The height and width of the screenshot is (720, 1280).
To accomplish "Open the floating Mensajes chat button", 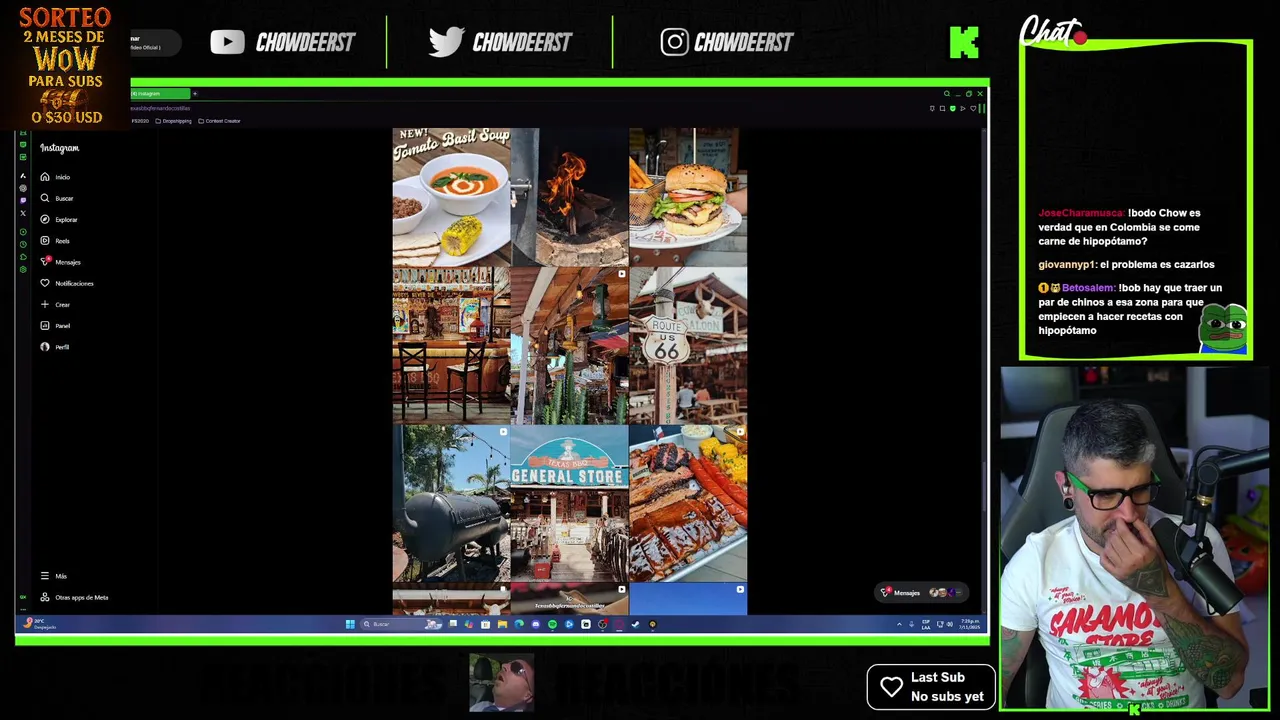I will pos(921,593).
